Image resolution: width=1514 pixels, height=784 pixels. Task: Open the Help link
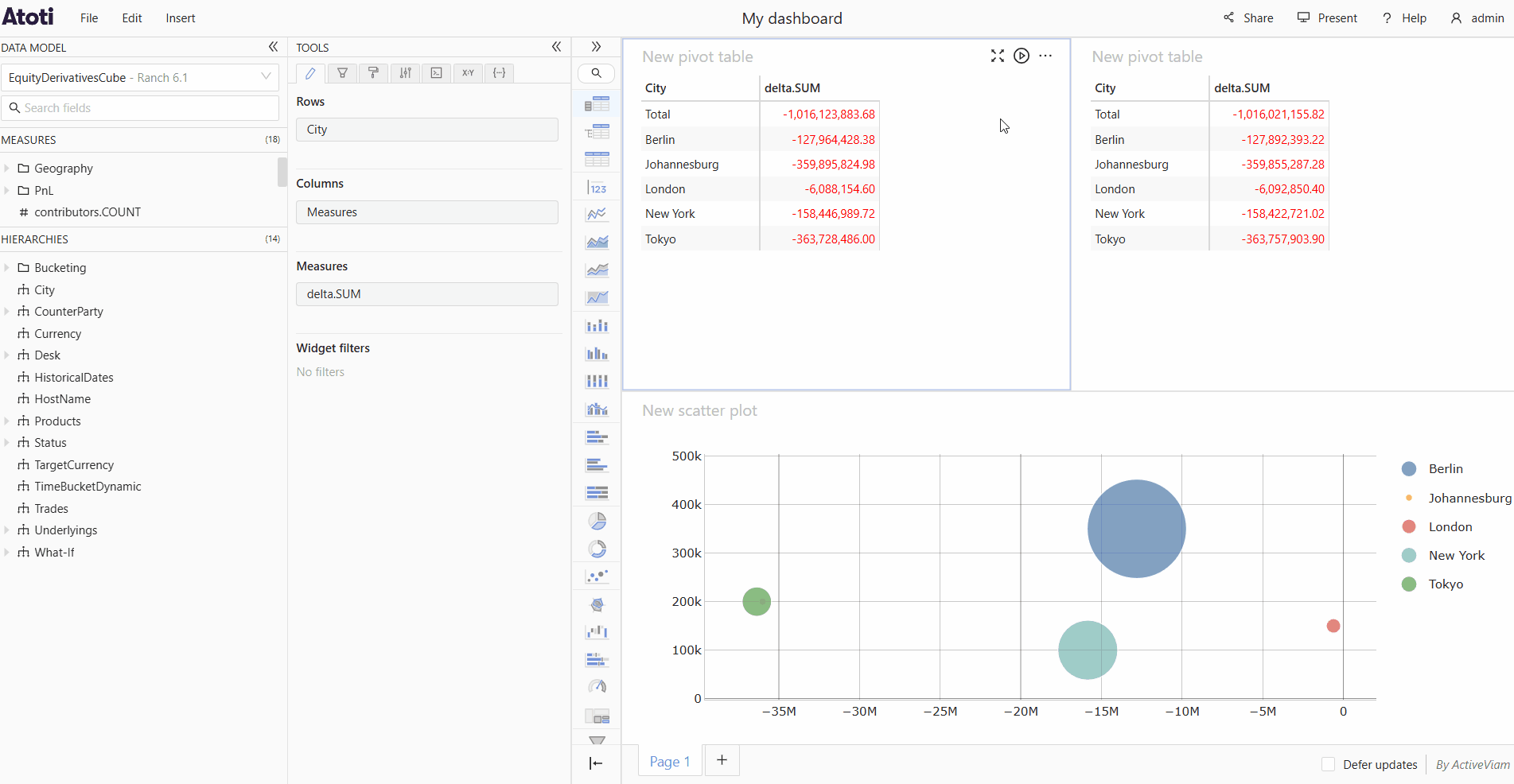pyautogui.click(x=1404, y=17)
